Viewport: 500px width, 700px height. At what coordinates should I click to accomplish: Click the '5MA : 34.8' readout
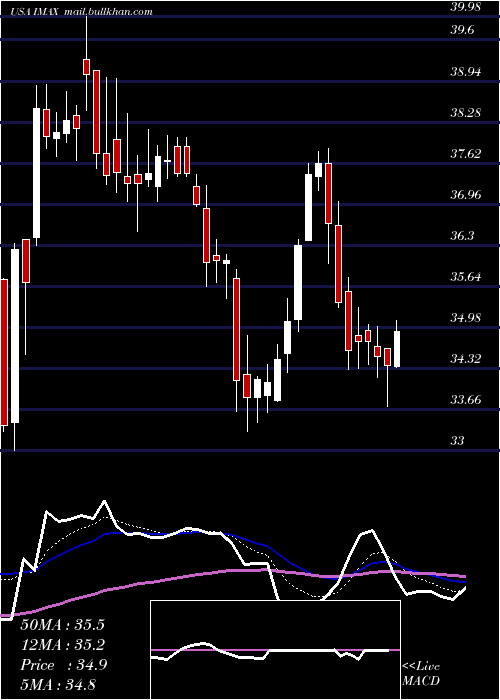point(58,684)
